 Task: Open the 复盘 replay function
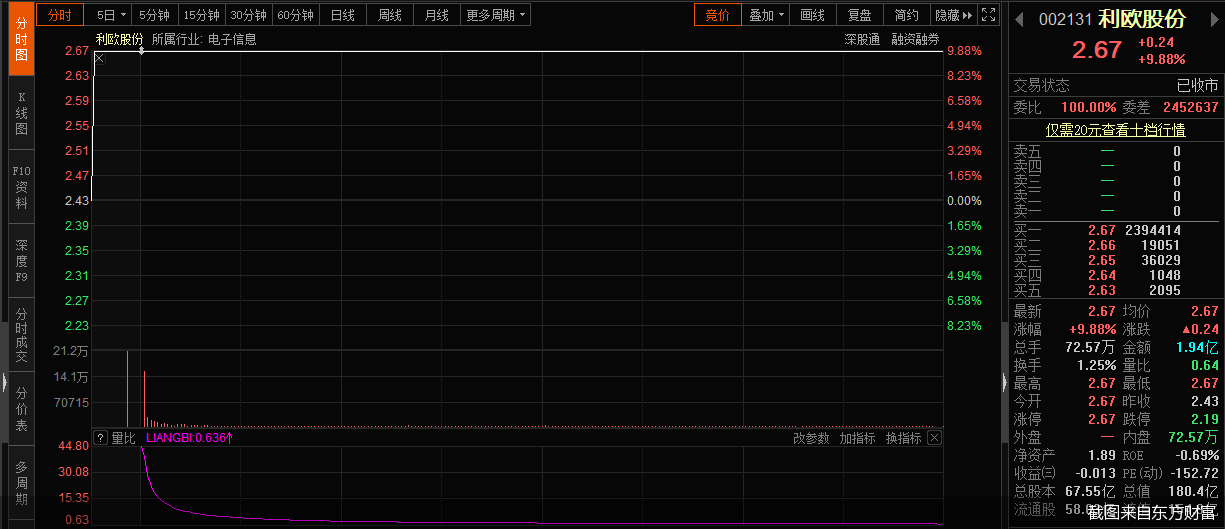tap(860, 15)
